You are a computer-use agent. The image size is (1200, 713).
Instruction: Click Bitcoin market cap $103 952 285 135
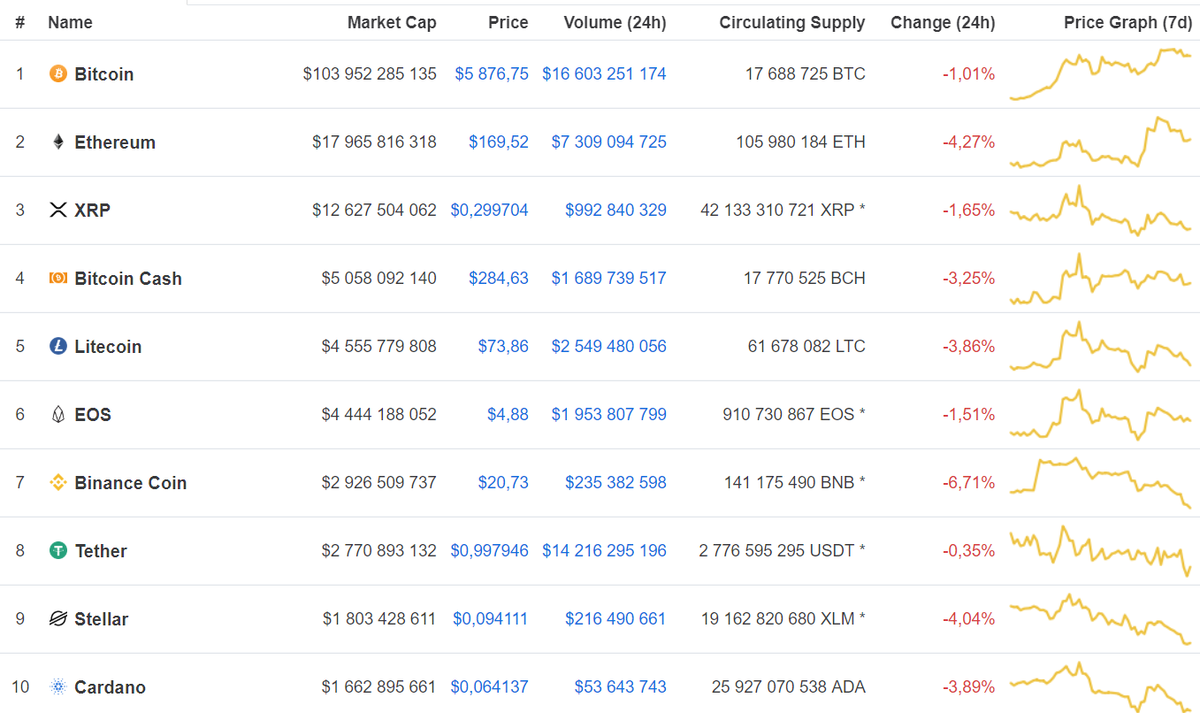pyautogui.click(x=370, y=74)
